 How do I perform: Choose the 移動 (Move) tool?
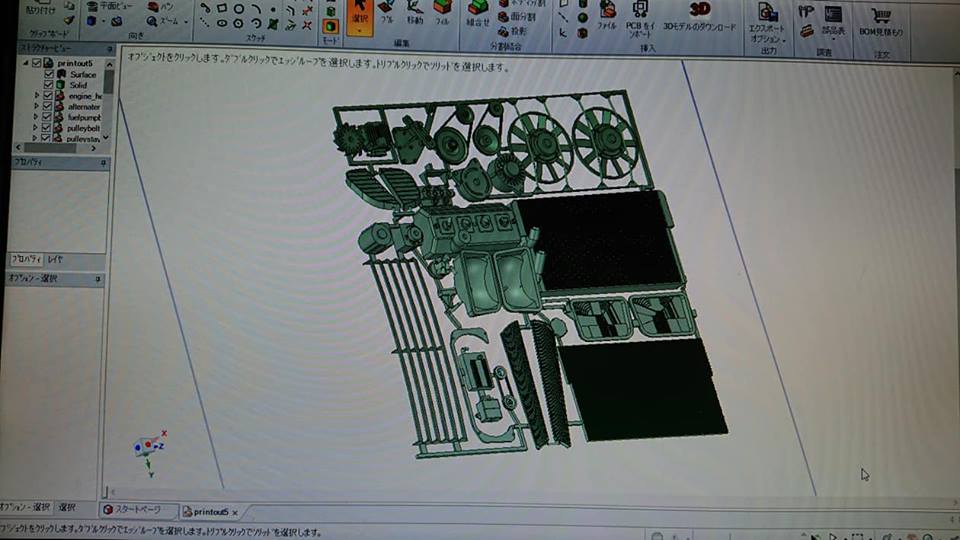click(x=414, y=12)
